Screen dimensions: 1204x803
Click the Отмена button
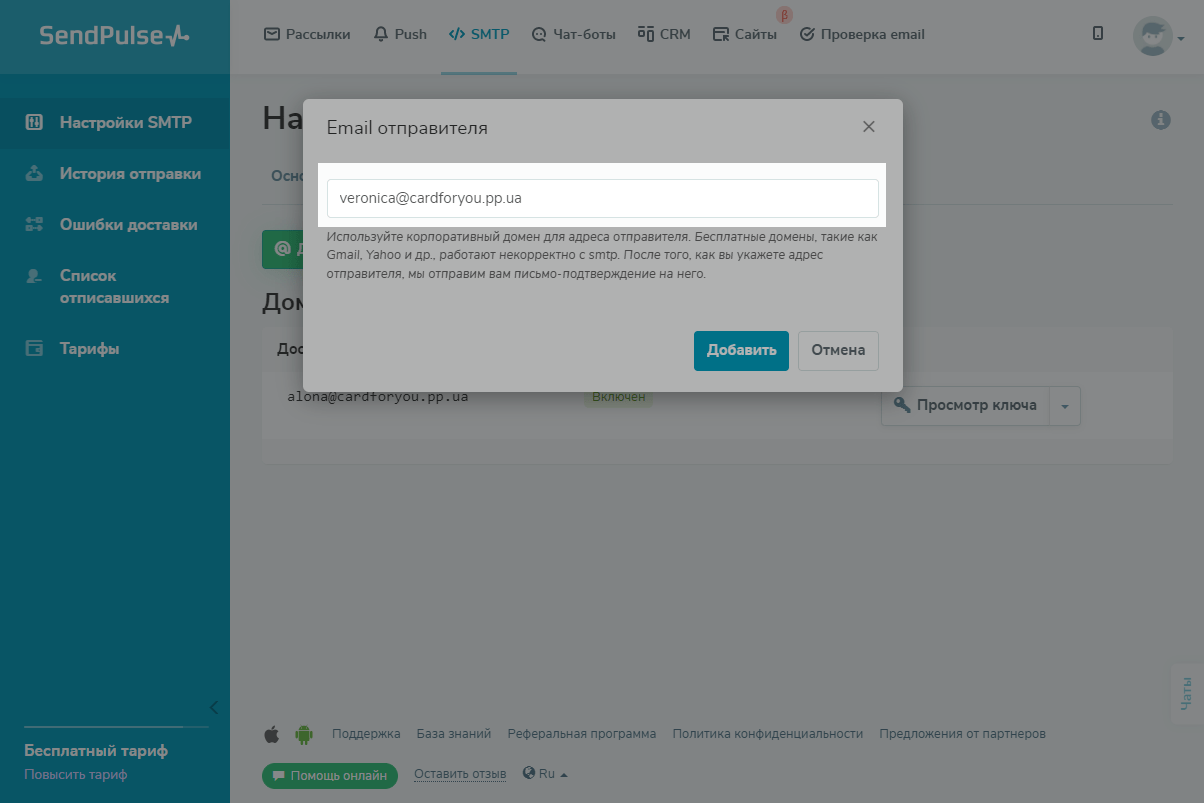(838, 351)
